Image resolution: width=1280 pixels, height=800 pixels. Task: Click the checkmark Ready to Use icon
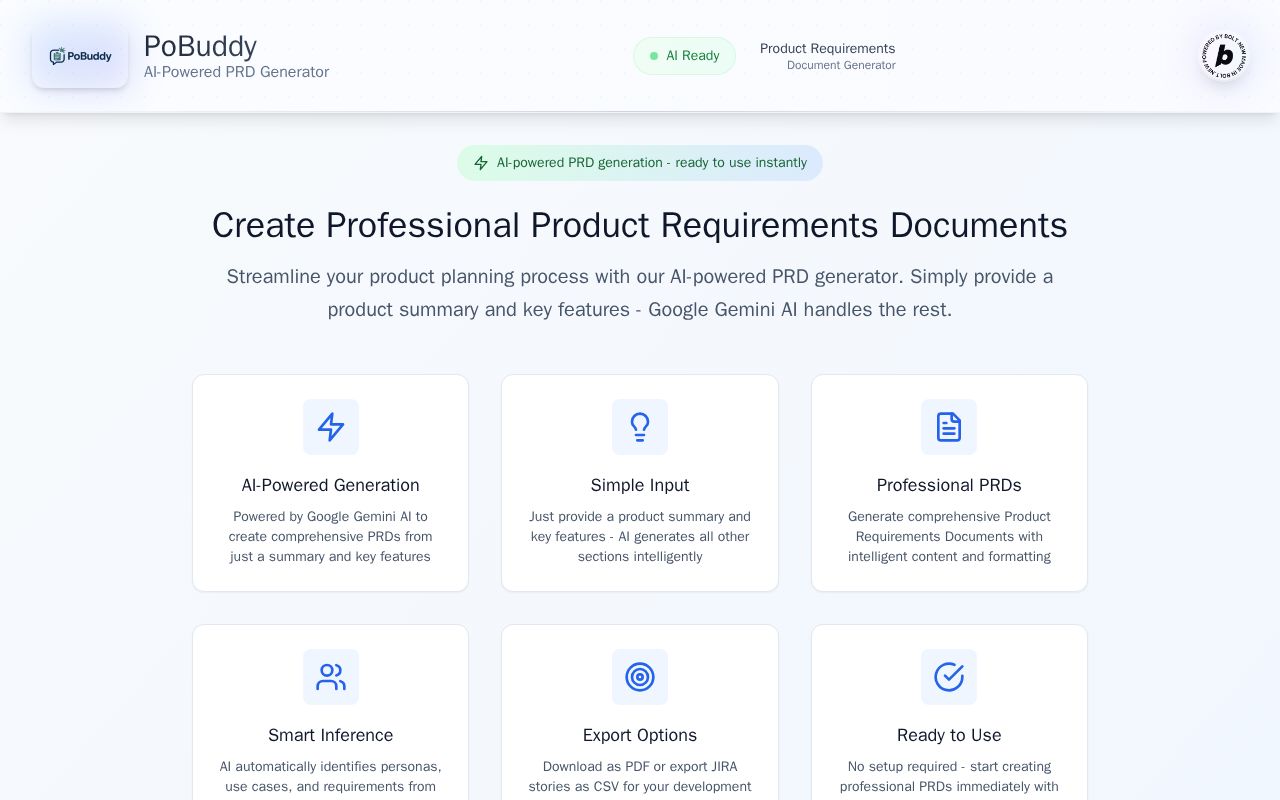(x=949, y=677)
